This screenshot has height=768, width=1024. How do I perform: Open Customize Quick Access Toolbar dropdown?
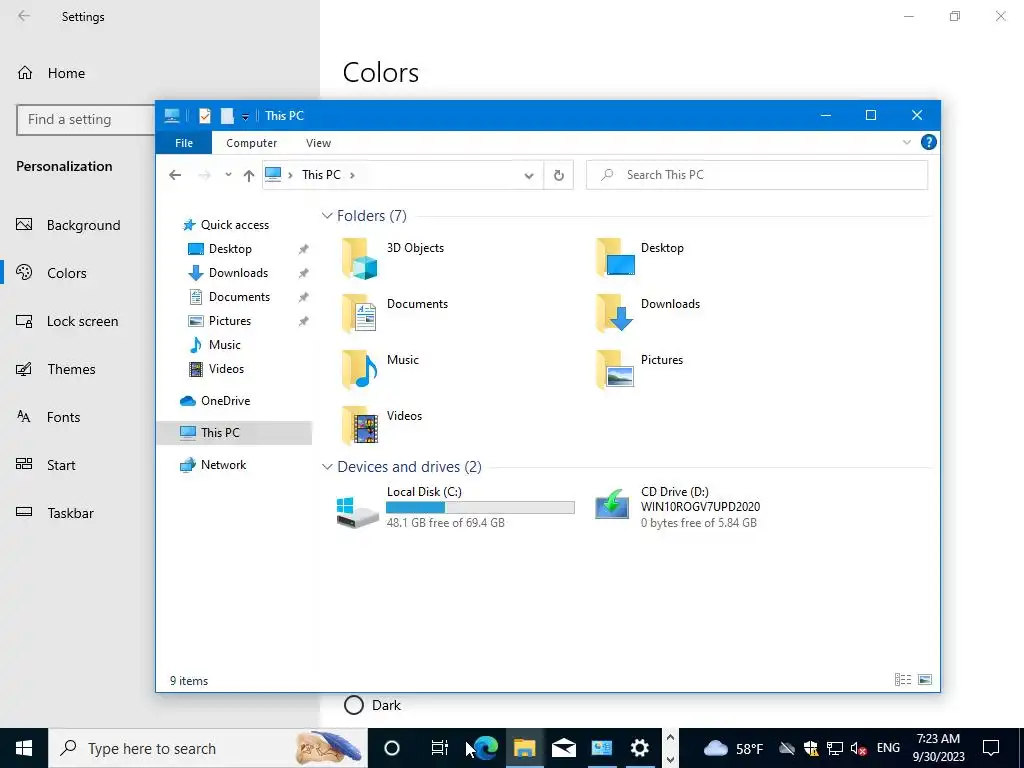pyautogui.click(x=246, y=116)
